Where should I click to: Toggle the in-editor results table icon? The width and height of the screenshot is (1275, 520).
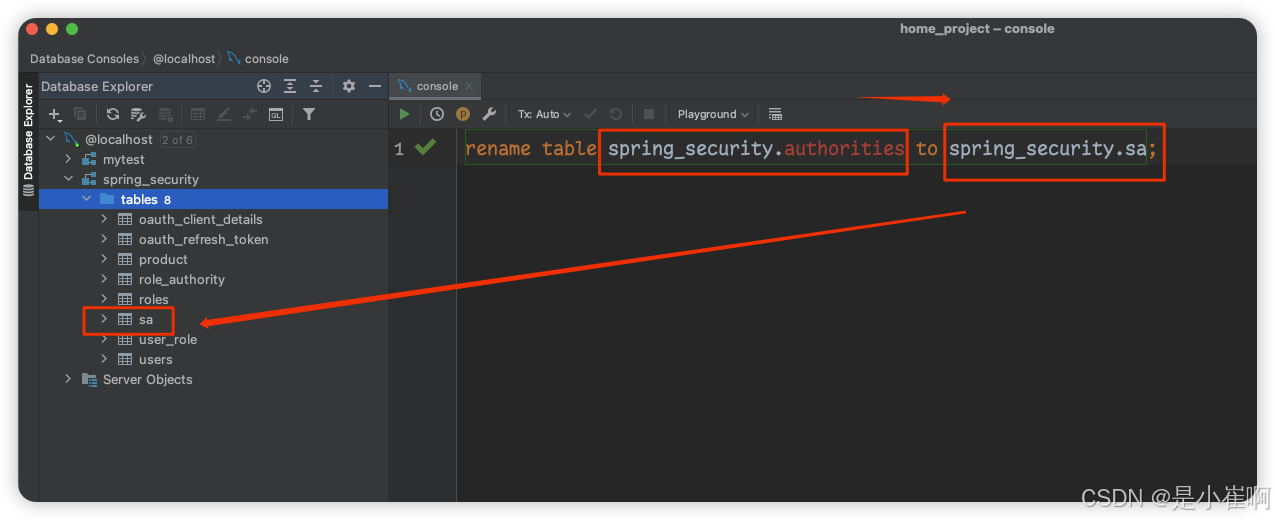tap(775, 114)
